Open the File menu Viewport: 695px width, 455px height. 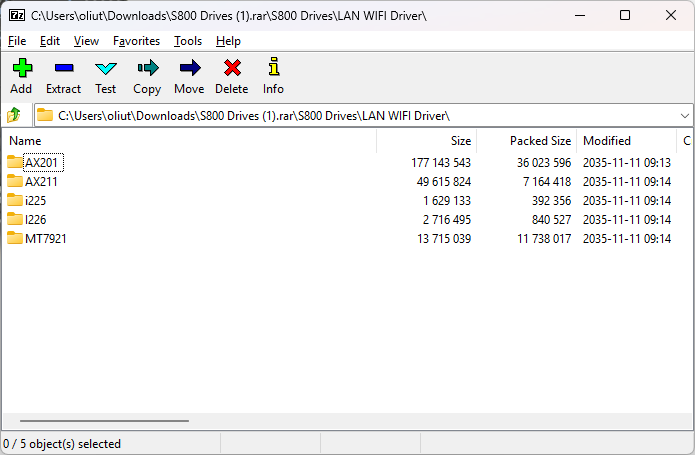[x=17, y=41]
